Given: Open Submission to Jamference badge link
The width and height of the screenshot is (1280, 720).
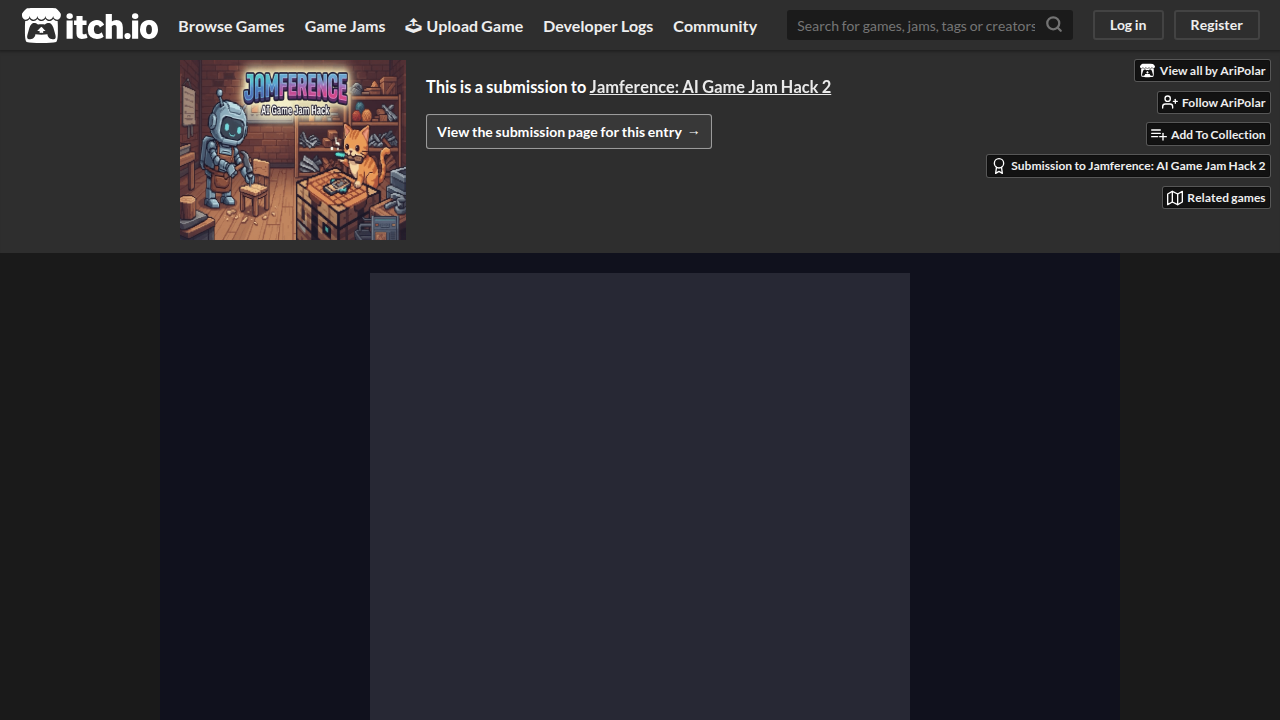Looking at the screenshot, I should click(x=1128, y=166).
